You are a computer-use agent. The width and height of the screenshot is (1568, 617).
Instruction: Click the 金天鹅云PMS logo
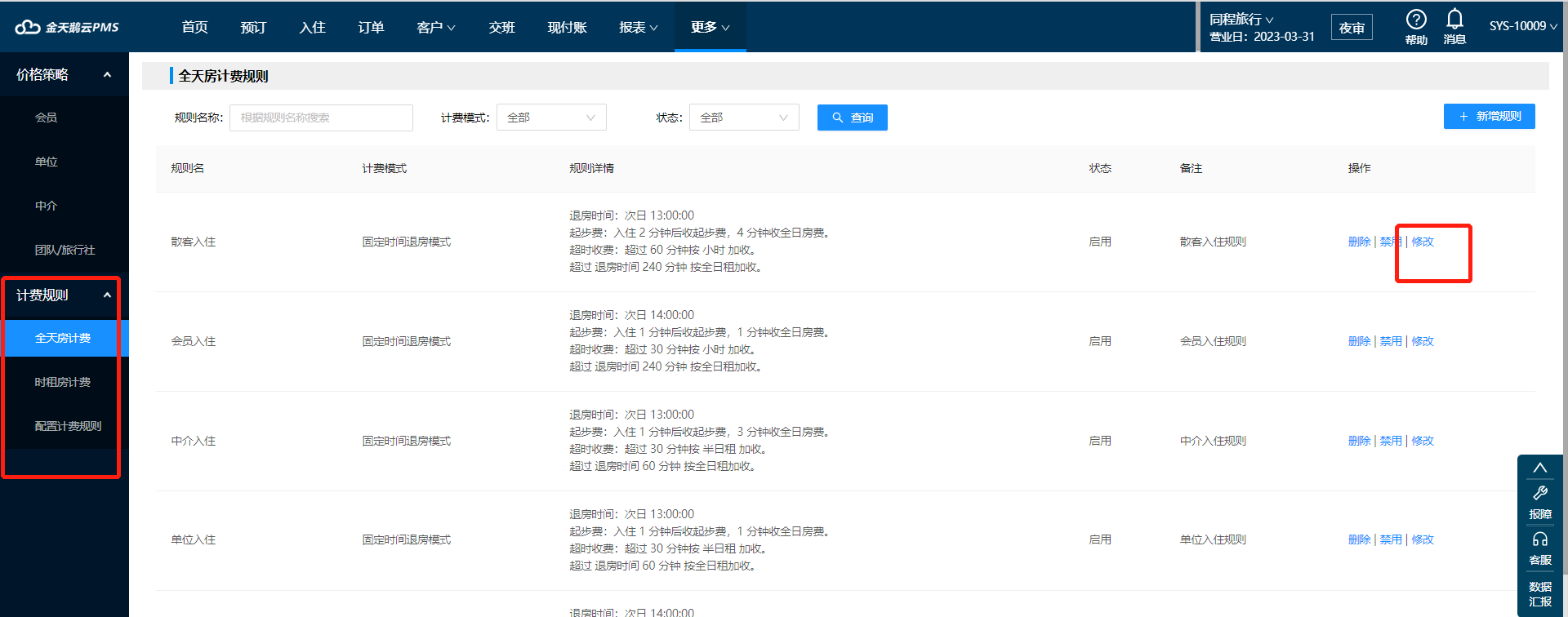point(67,27)
